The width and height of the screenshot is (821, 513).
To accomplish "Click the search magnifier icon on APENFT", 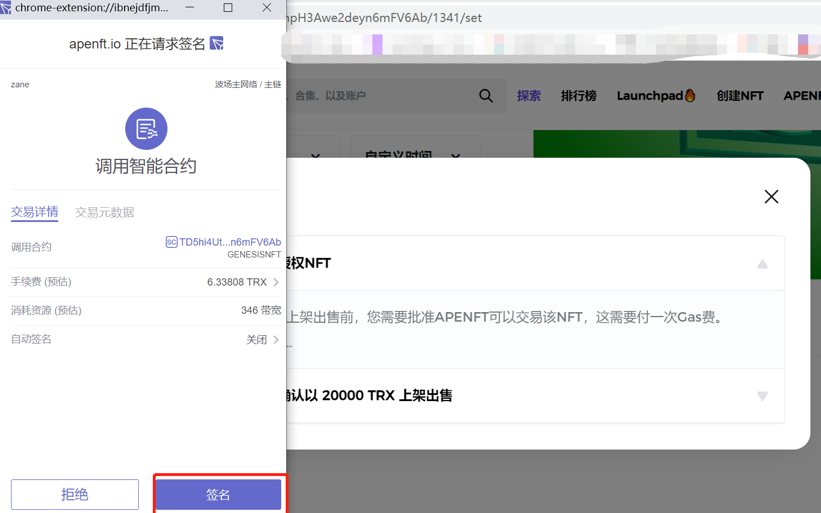I will coord(486,96).
